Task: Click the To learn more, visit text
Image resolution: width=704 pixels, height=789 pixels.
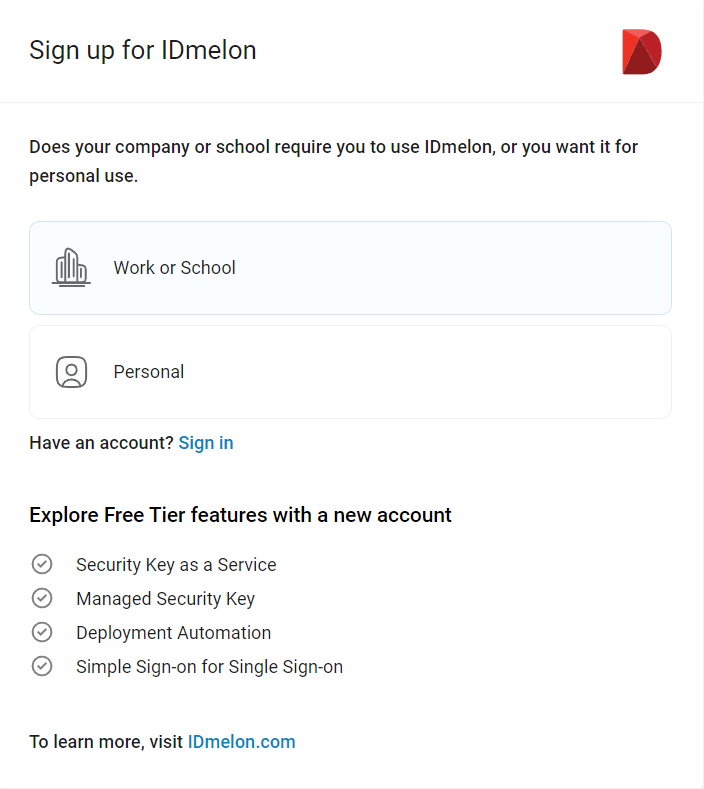Action: click(x=106, y=742)
